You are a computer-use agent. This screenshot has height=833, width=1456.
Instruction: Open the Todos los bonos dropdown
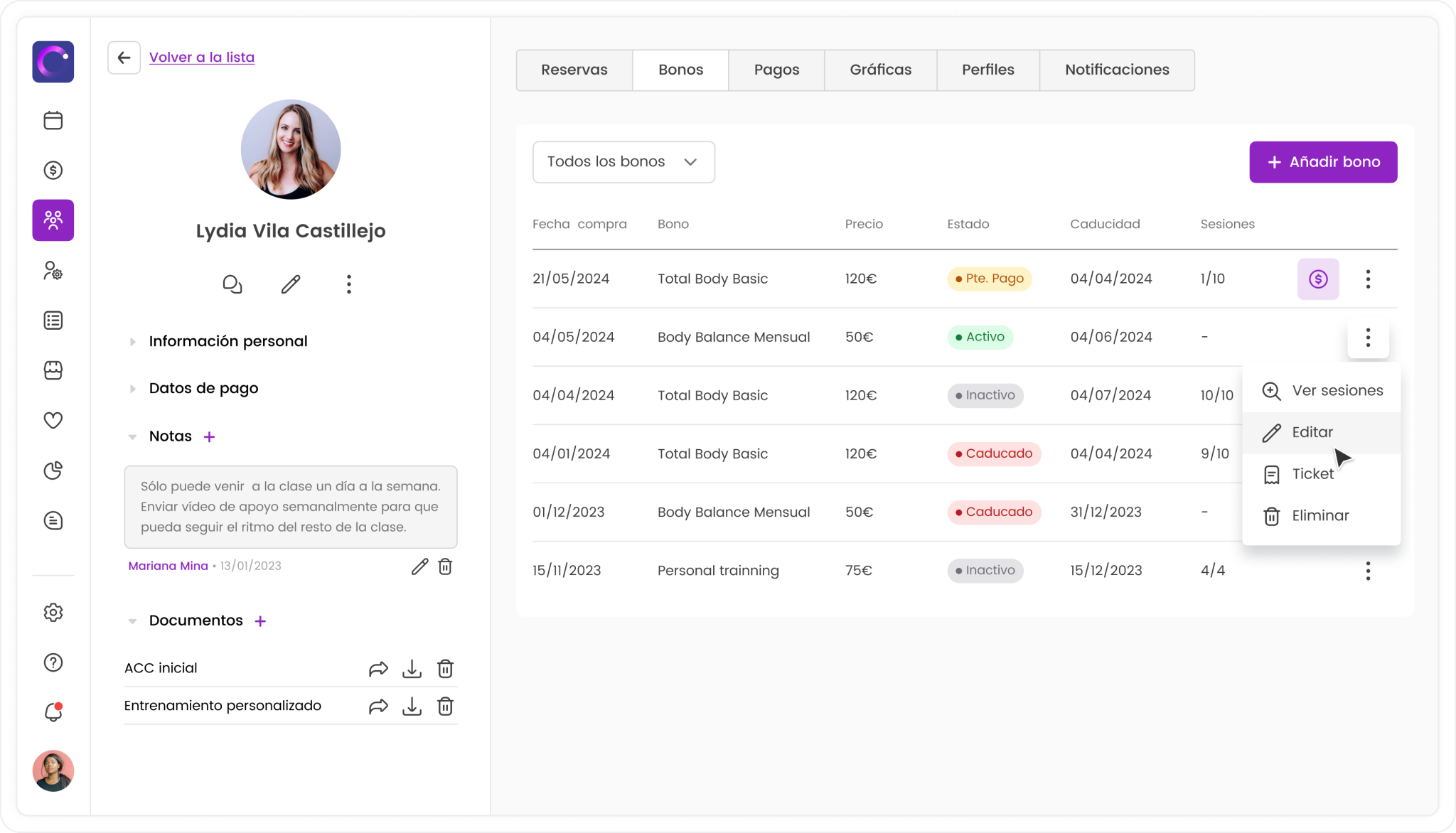[623, 162]
